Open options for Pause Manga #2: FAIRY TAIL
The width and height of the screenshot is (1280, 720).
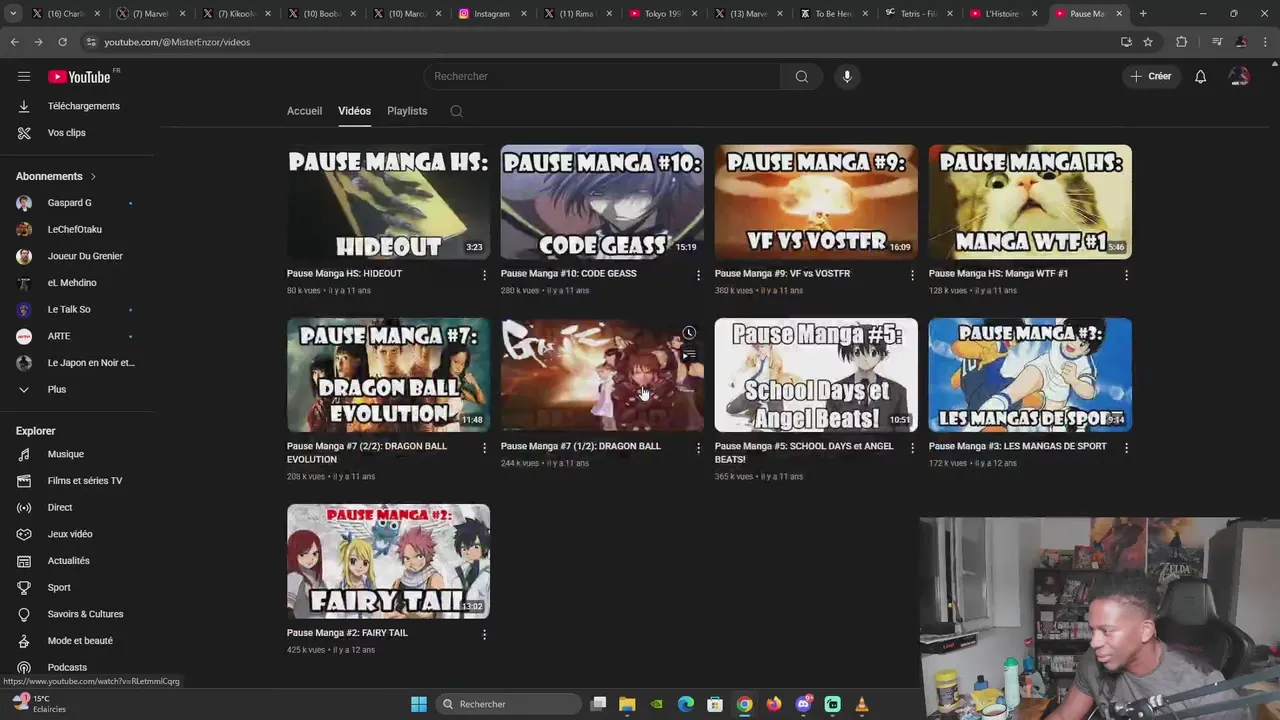484,634
